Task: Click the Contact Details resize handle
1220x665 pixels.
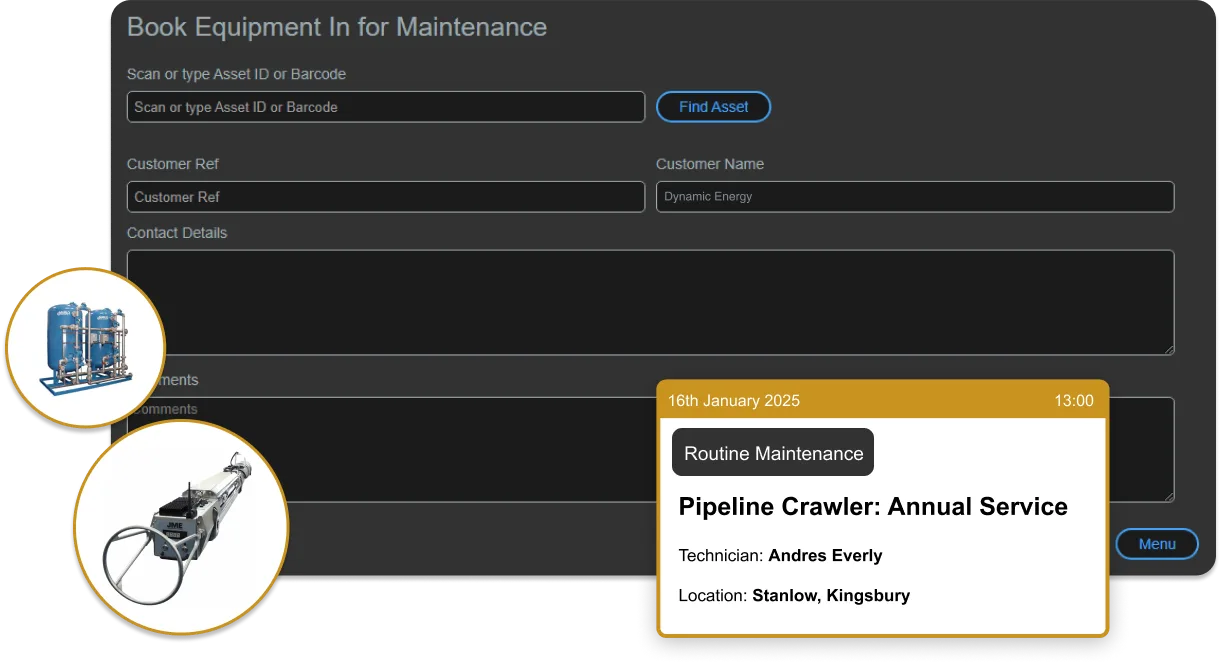Action: [1168, 349]
